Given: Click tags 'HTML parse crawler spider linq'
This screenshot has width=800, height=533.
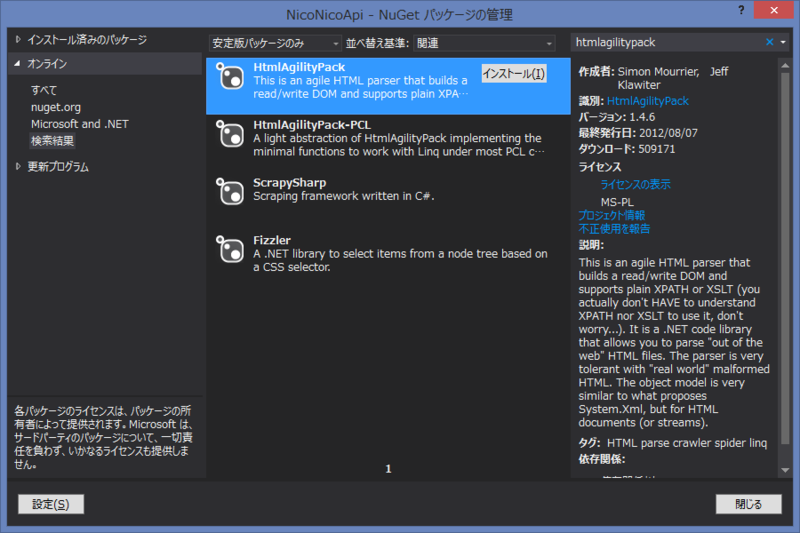Looking at the screenshot, I should 687,443.
